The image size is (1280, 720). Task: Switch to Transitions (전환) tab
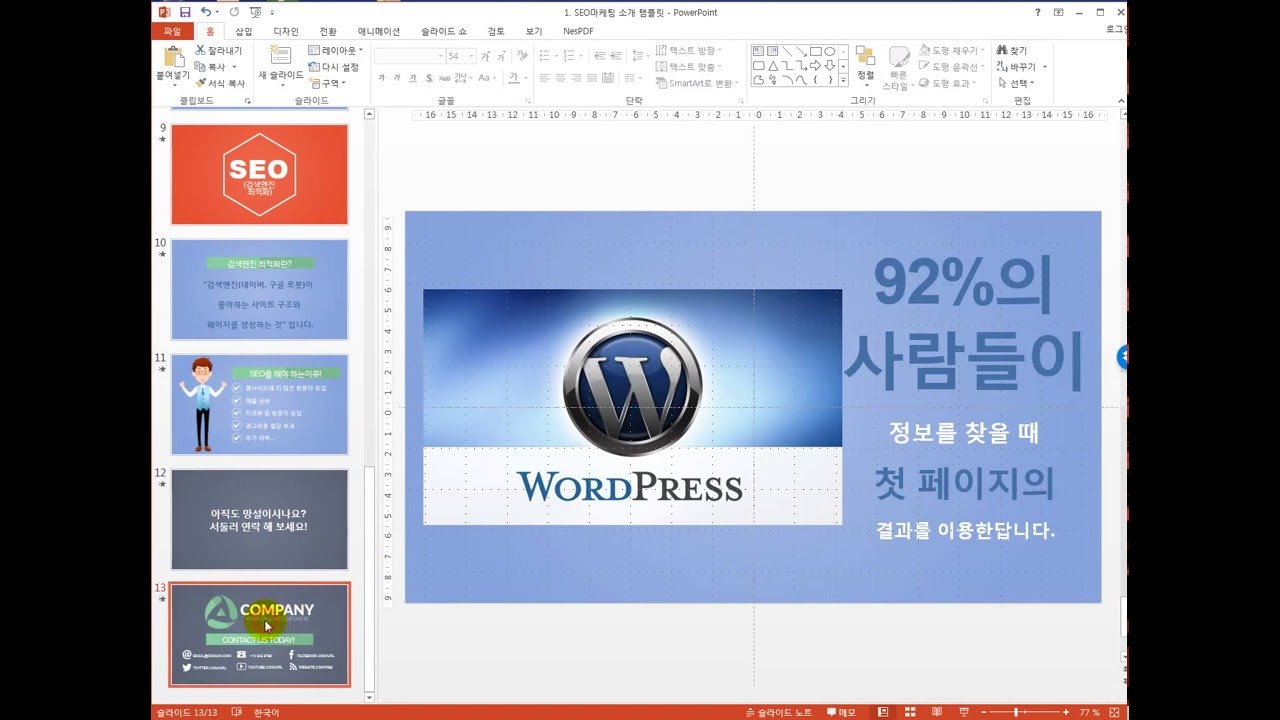[328, 31]
